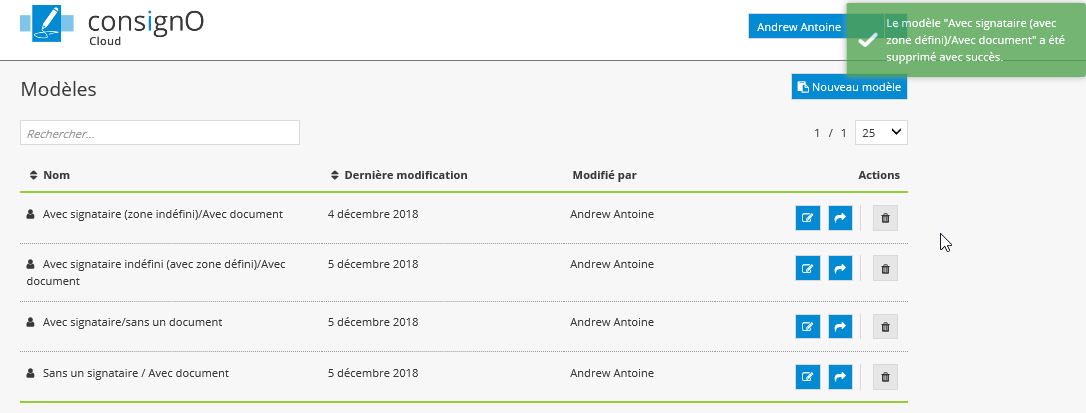The image size is (1086, 413).
Task: Delete the 'Sans un signataire / Avec document' template
Action: [885, 377]
